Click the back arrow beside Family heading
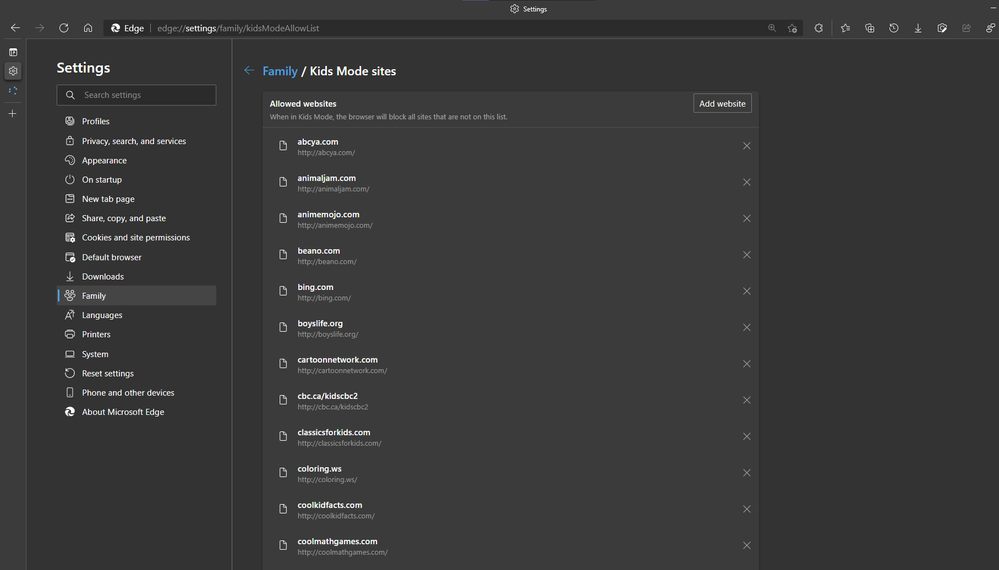Image resolution: width=999 pixels, height=570 pixels. pyautogui.click(x=249, y=71)
